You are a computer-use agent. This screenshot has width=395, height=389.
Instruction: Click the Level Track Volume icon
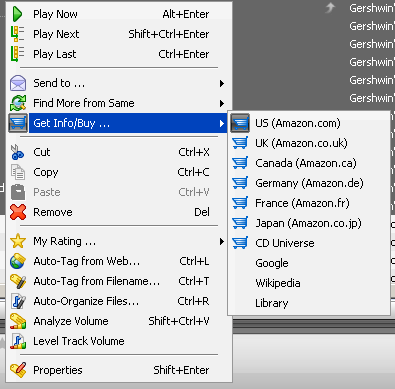[x=18, y=341]
